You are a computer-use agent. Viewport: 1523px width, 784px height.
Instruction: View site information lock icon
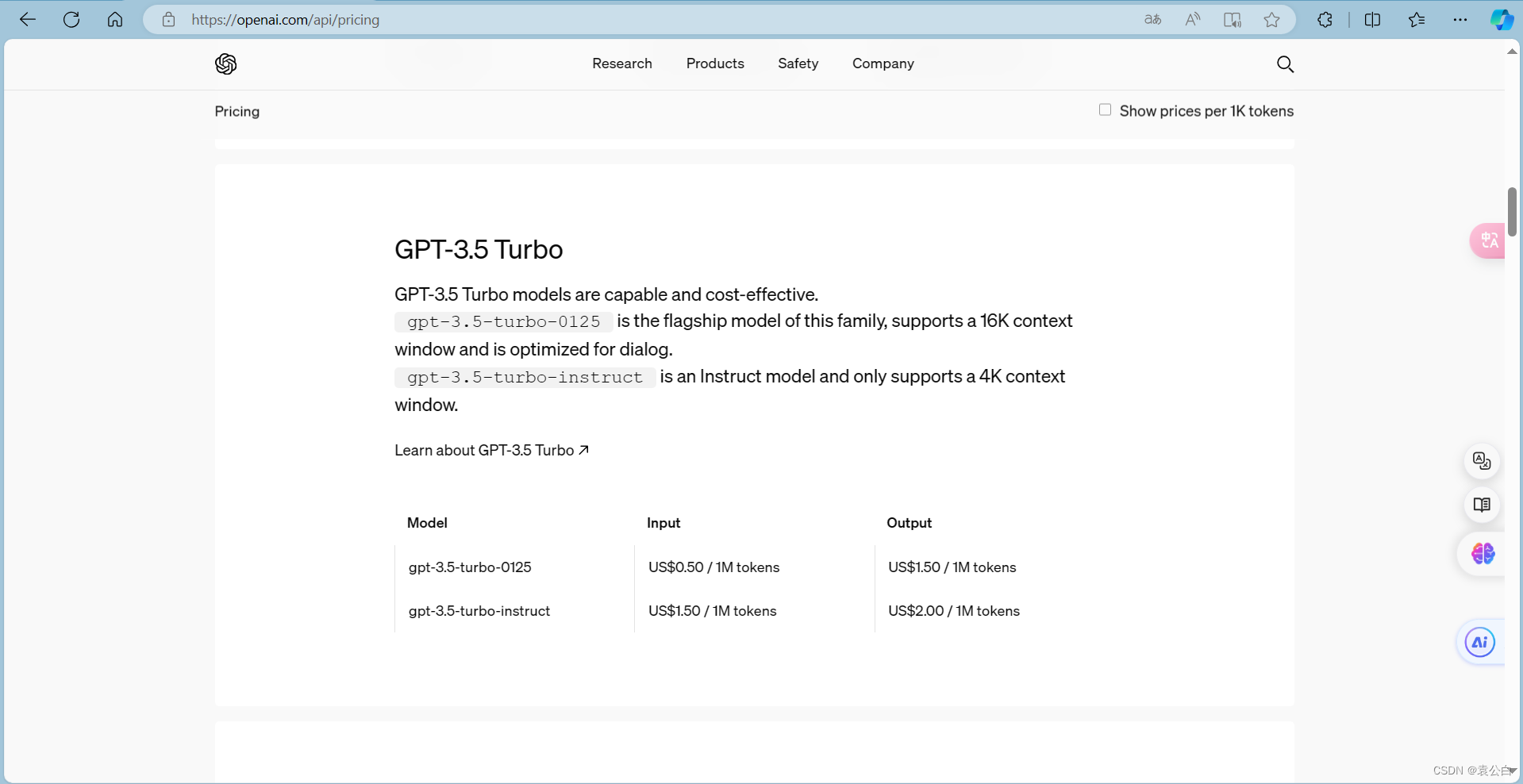point(168,20)
